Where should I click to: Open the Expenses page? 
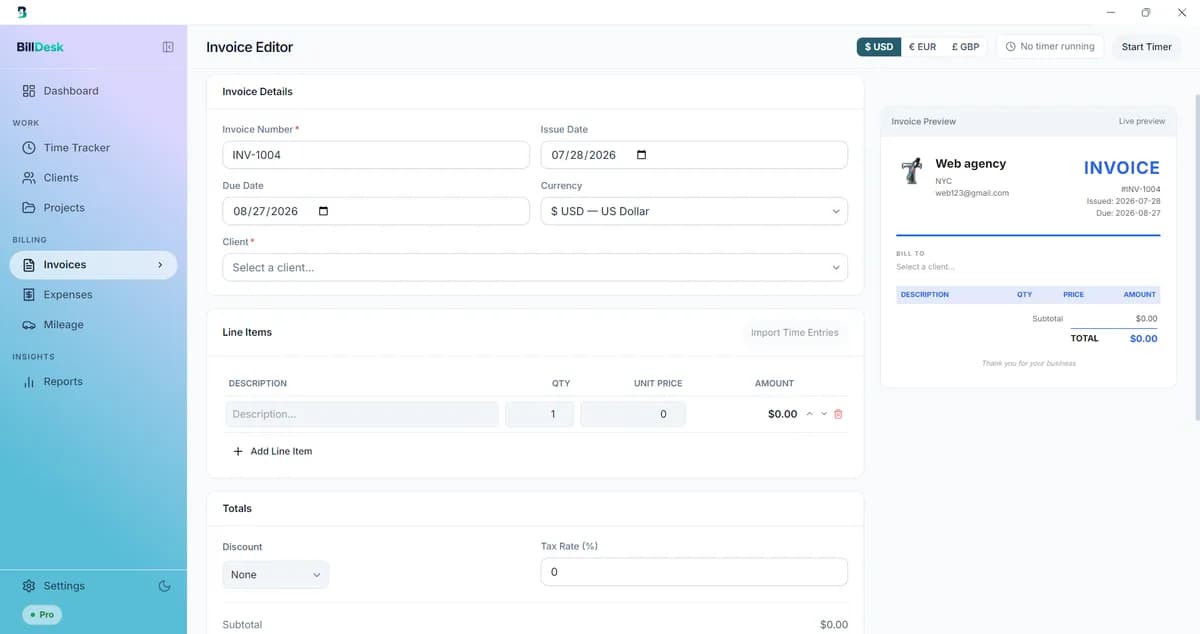(93, 295)
